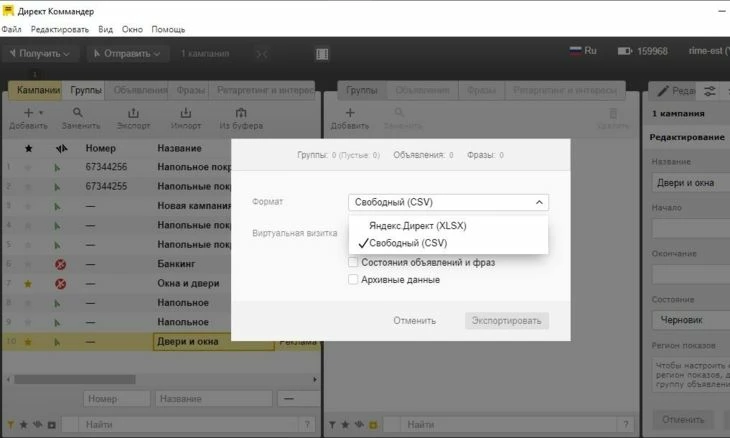Click the yellow square filter icon under groups panel
Viewport: 730px width, 438px height.
[x=373, y=425]
